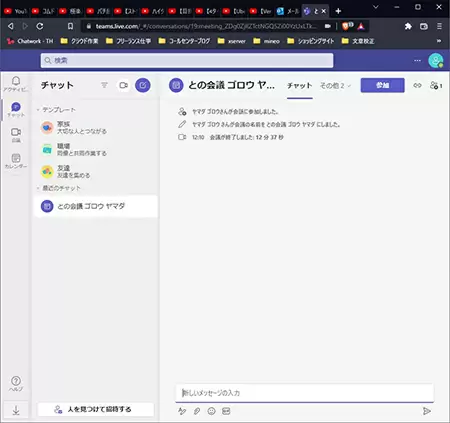Collapse the テンプレート section
Screen dimensions: 450x423
(x=38, y=110)
